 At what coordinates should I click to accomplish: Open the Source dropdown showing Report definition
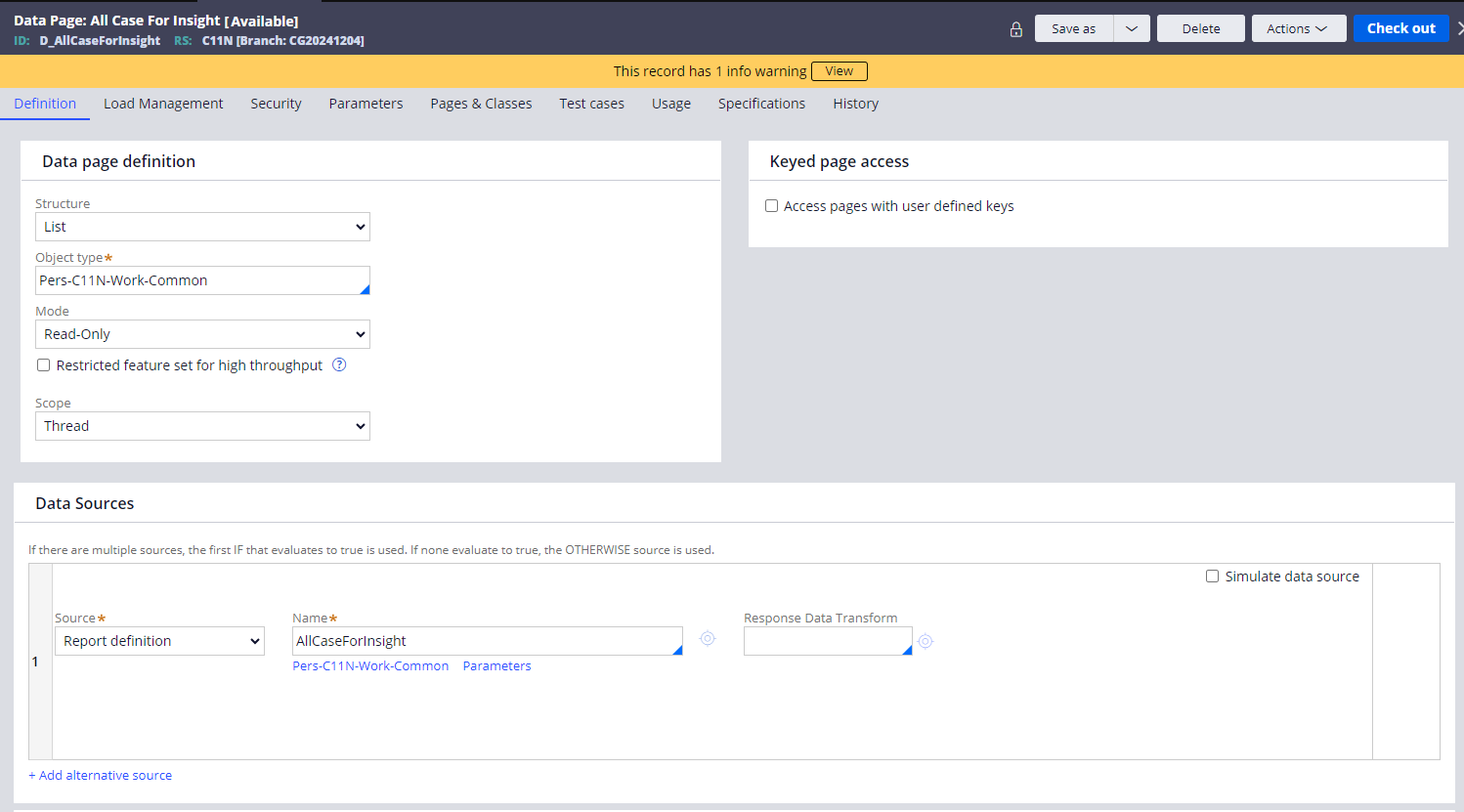click(x=159, y=641)
